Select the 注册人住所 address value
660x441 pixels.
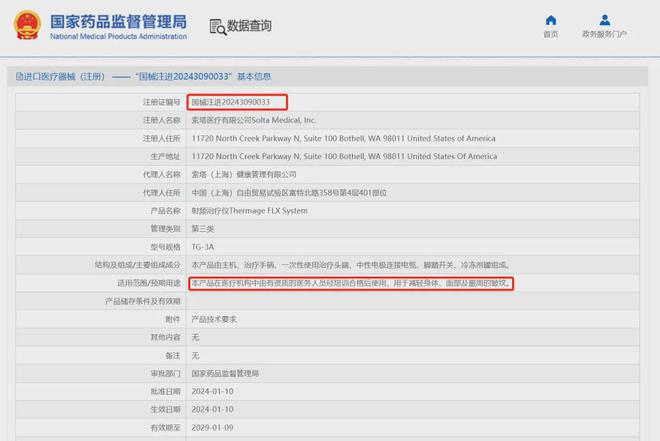(x=343, y=138)
